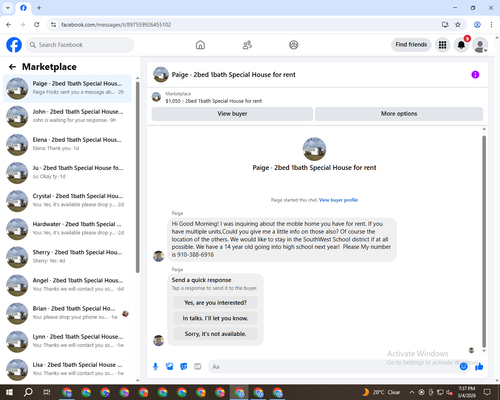Open the Lynn conversation in the list

[x=67, y=342]
